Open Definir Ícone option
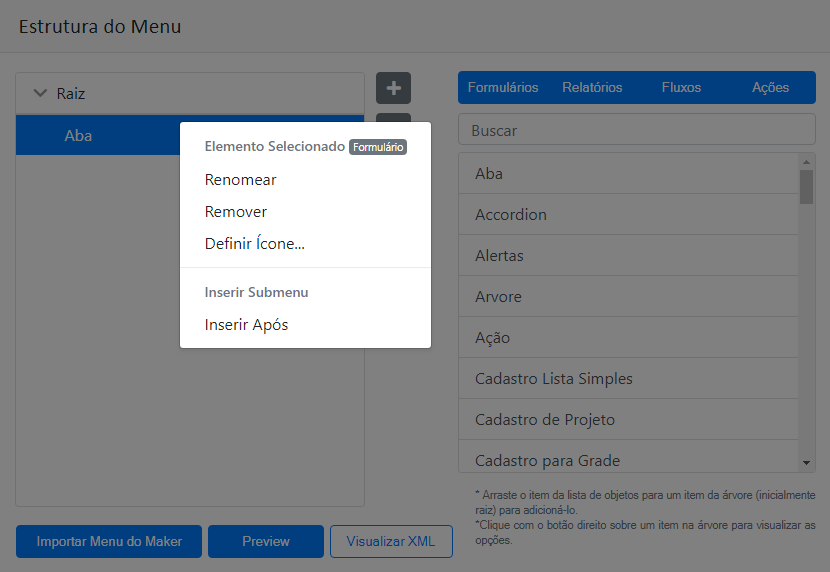This screenshot has height=572, width=830. click(255, 244)
